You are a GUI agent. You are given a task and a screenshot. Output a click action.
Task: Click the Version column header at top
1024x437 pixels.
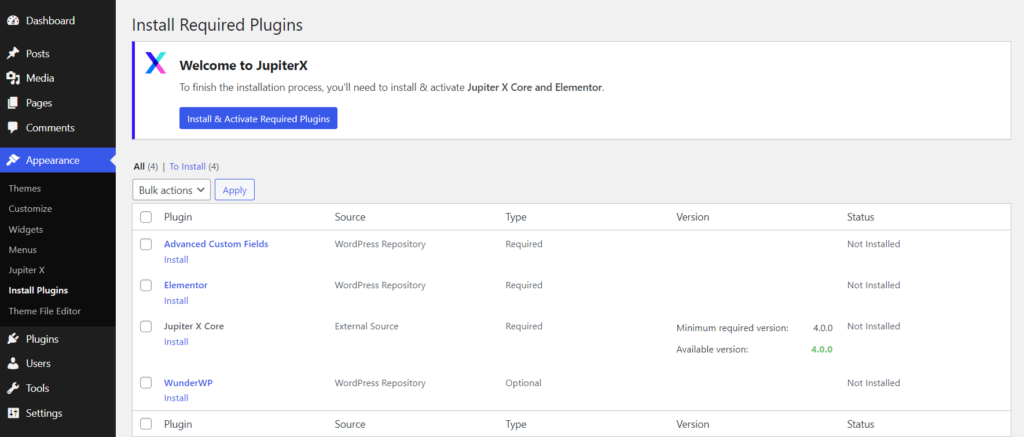pos(693,217)
